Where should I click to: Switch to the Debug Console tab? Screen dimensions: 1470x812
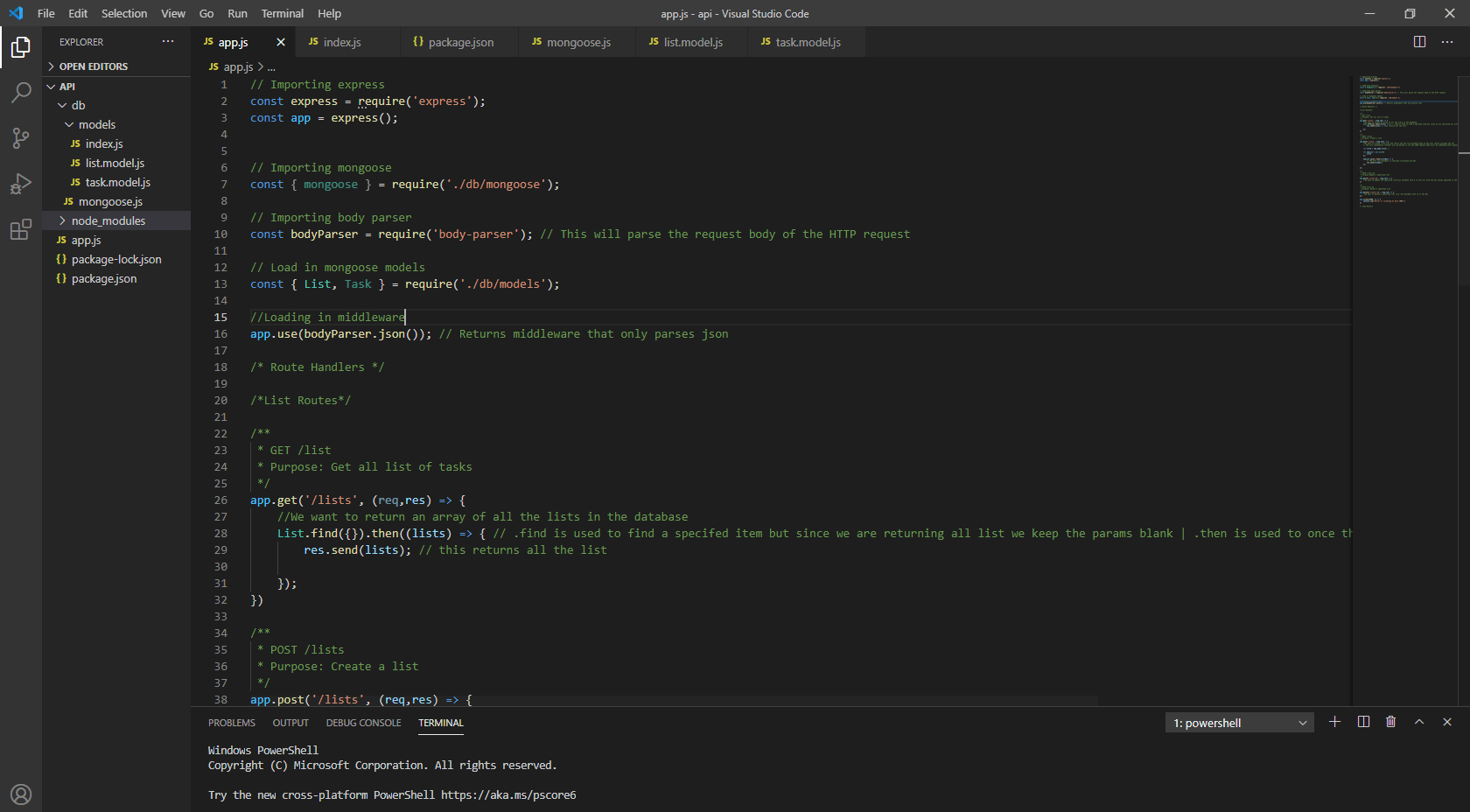364,723
